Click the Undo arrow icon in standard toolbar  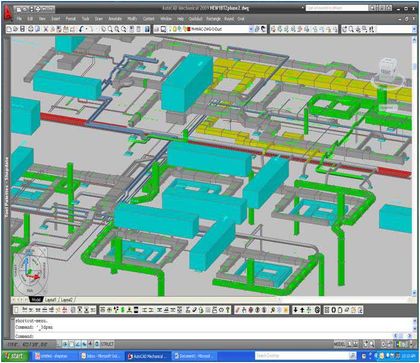(82, 29)
